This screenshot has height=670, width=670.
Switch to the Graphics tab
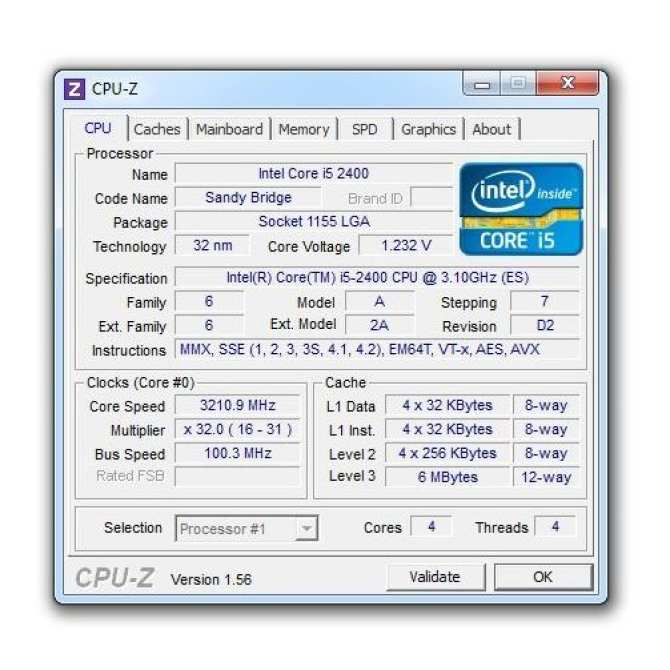click(429, 129)
